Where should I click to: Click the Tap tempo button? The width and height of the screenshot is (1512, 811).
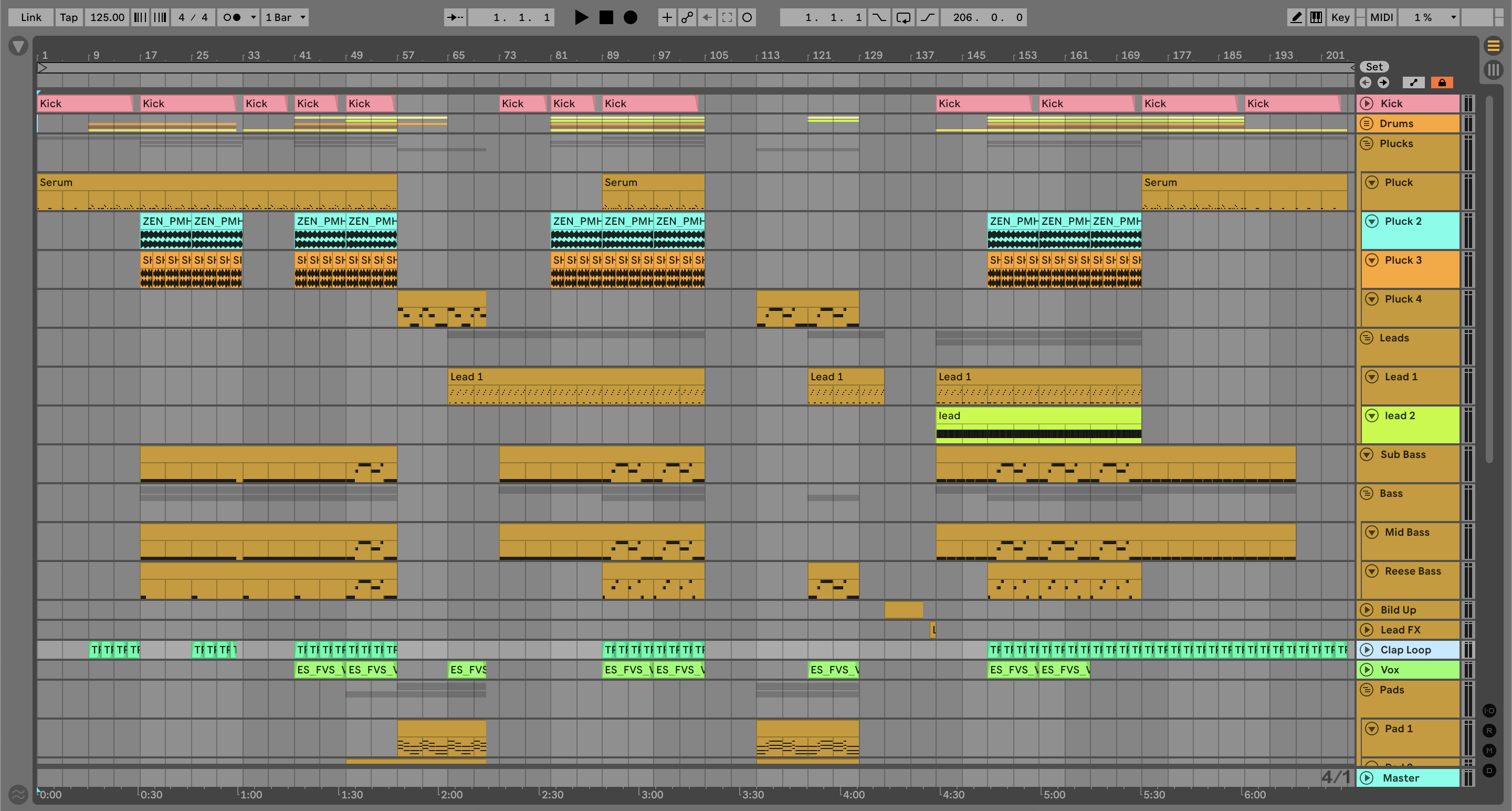[69, 18]
